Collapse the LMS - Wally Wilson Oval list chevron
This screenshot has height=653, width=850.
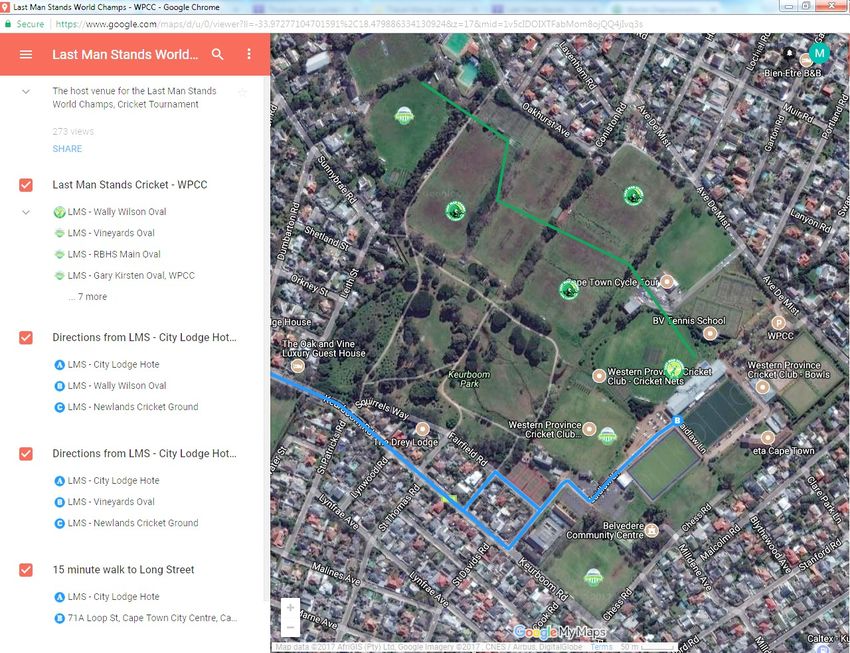pyautogui.click(x=25, y=212)
